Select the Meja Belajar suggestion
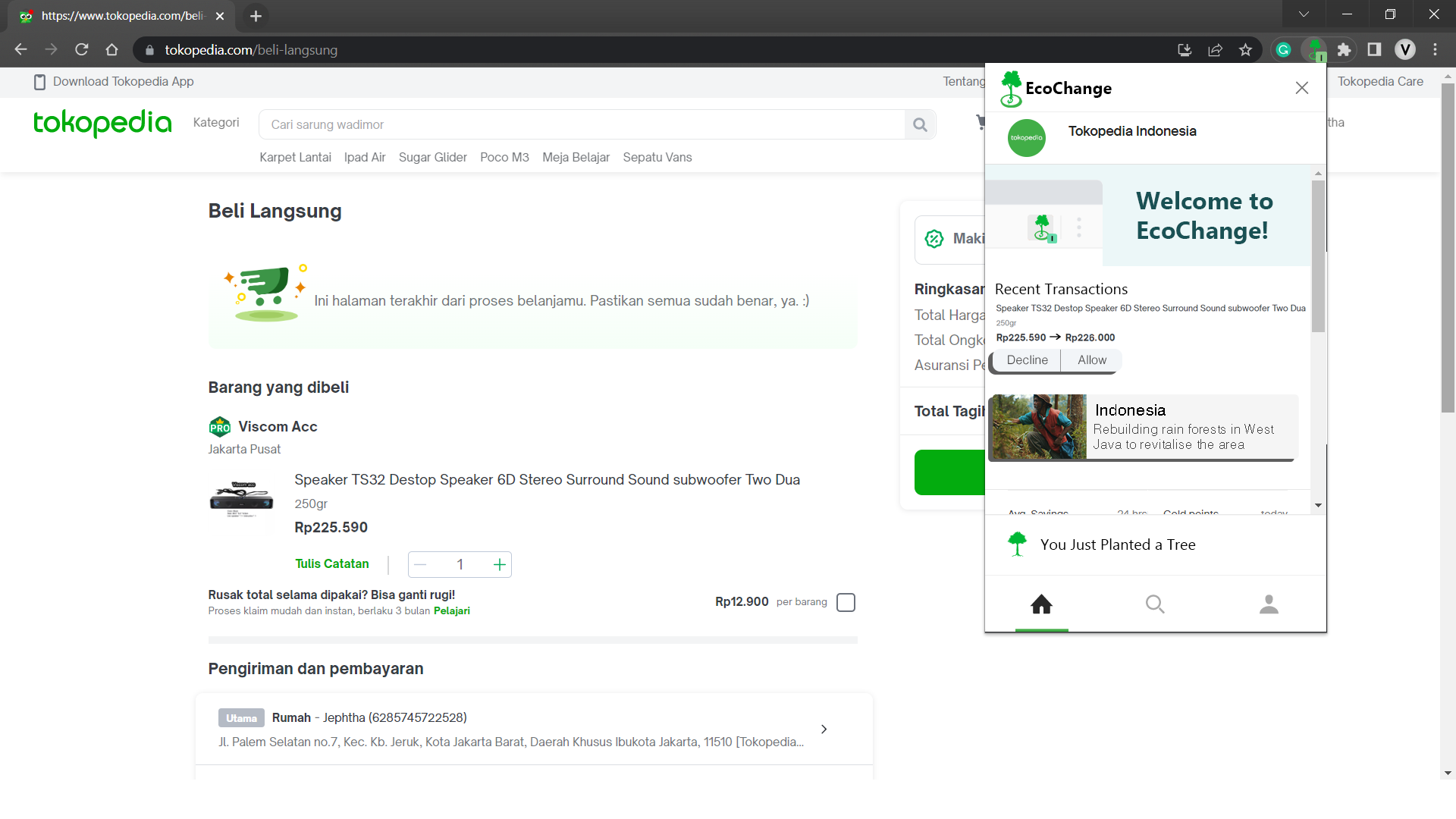This screenshot has height=819, width=1456. [576, 158]
